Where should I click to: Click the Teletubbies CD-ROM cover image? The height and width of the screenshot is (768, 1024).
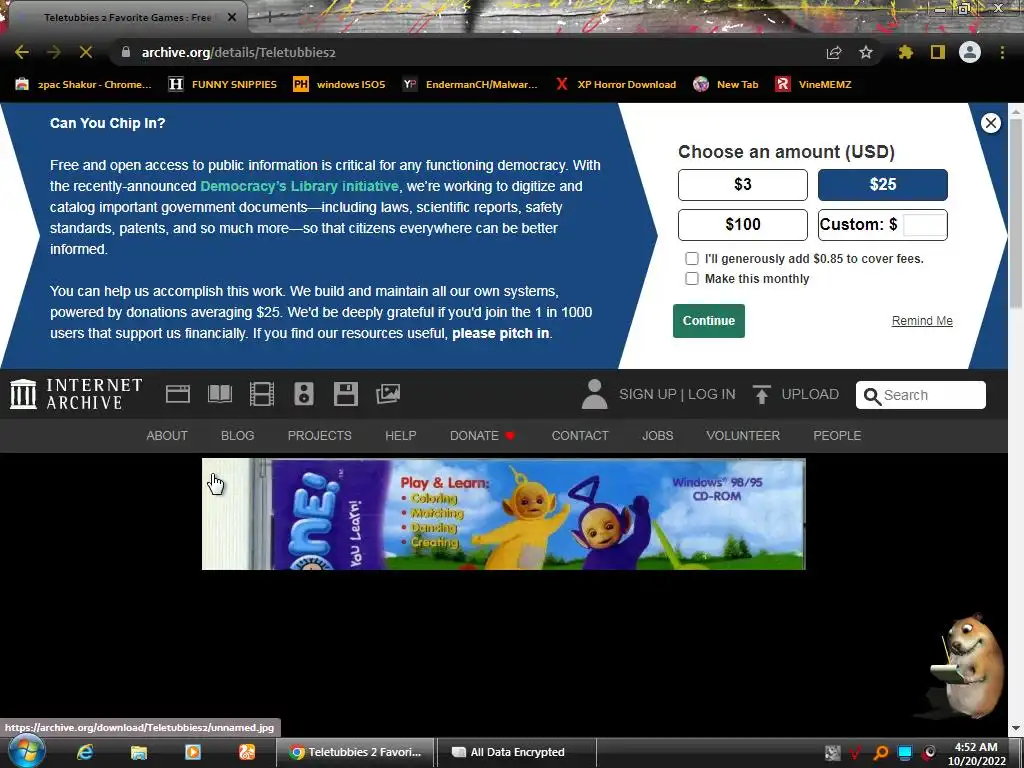pos(504,514)
